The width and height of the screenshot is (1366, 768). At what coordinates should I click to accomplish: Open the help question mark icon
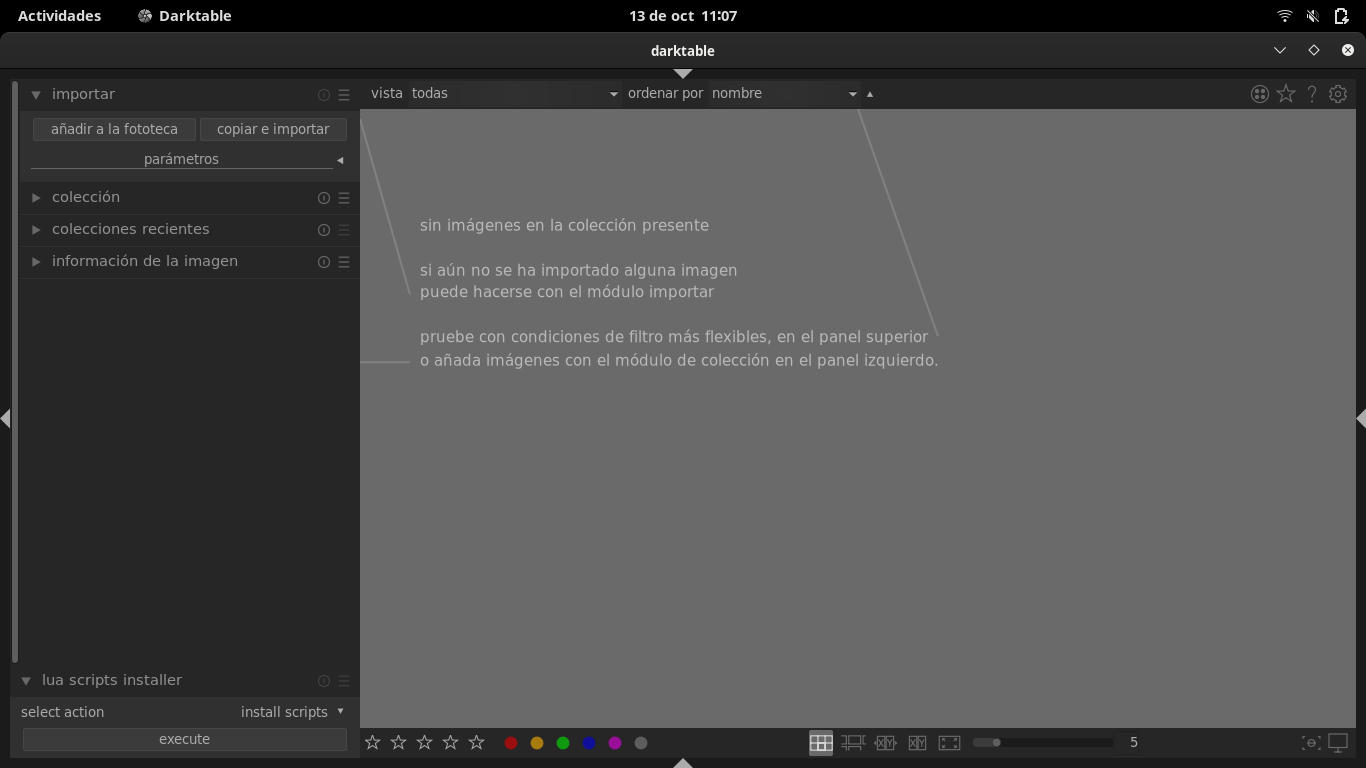[1312, 93]
